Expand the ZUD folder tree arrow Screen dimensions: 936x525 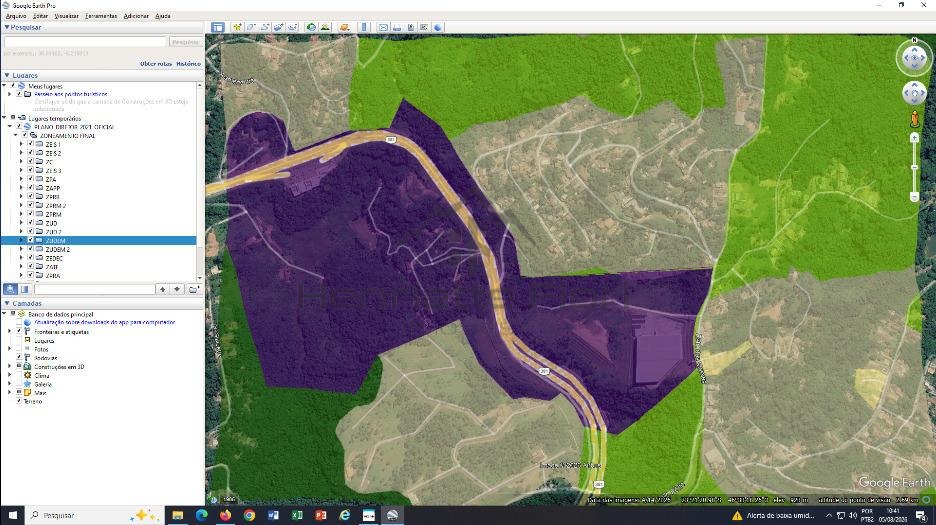coord(21,223)
